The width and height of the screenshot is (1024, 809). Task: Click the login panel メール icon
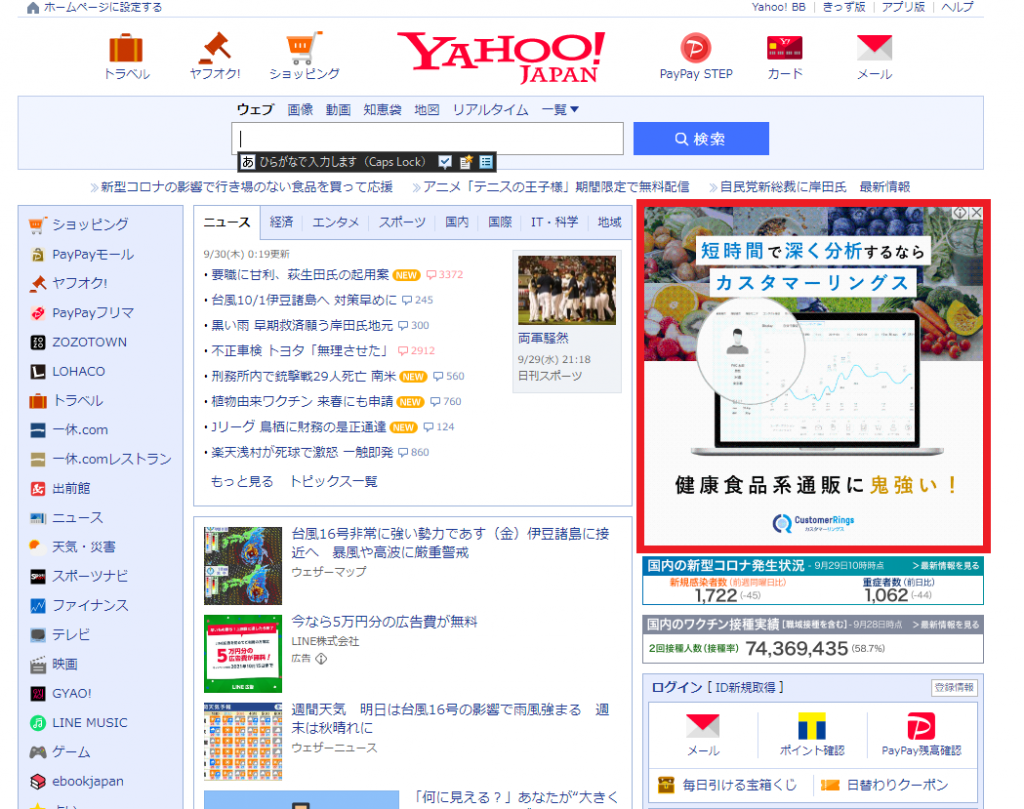(x=703, y=726)
